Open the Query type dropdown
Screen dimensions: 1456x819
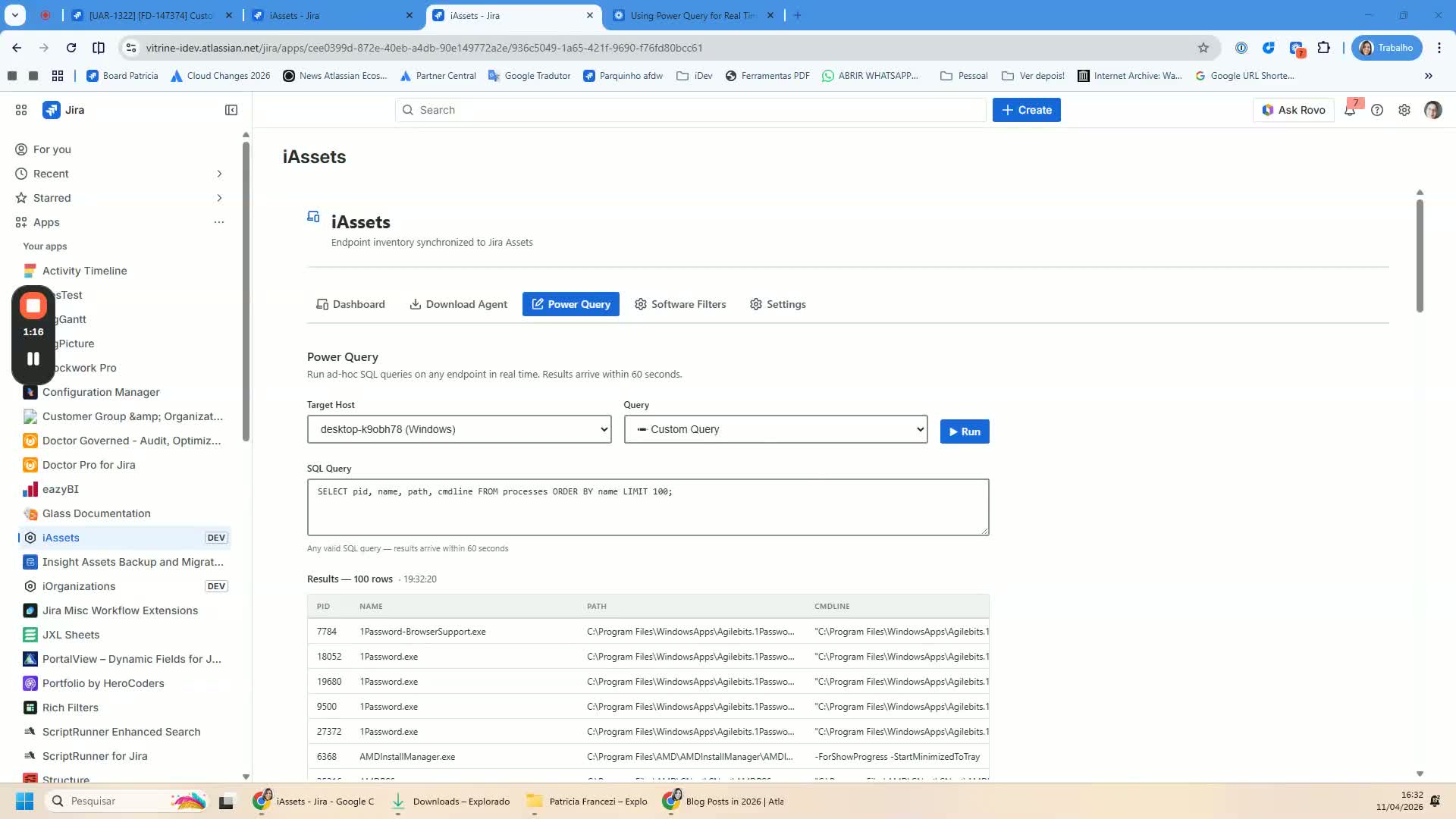775,429
